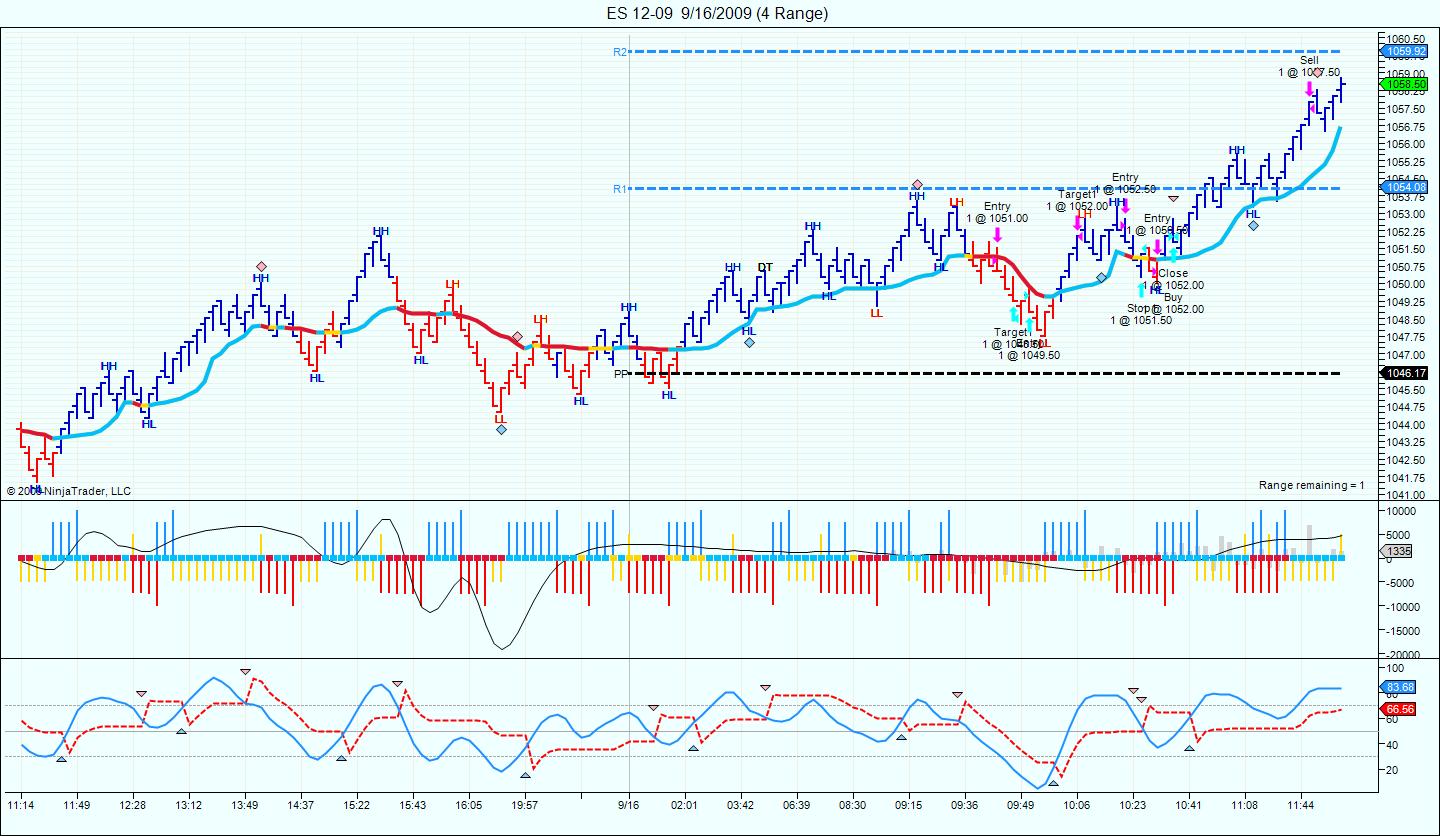Image resolution: width=1440 pixels, height=836 pixels.
Task: Select the 09:15 time axis label
Action: pyautogui.click(x=909, y=804)
